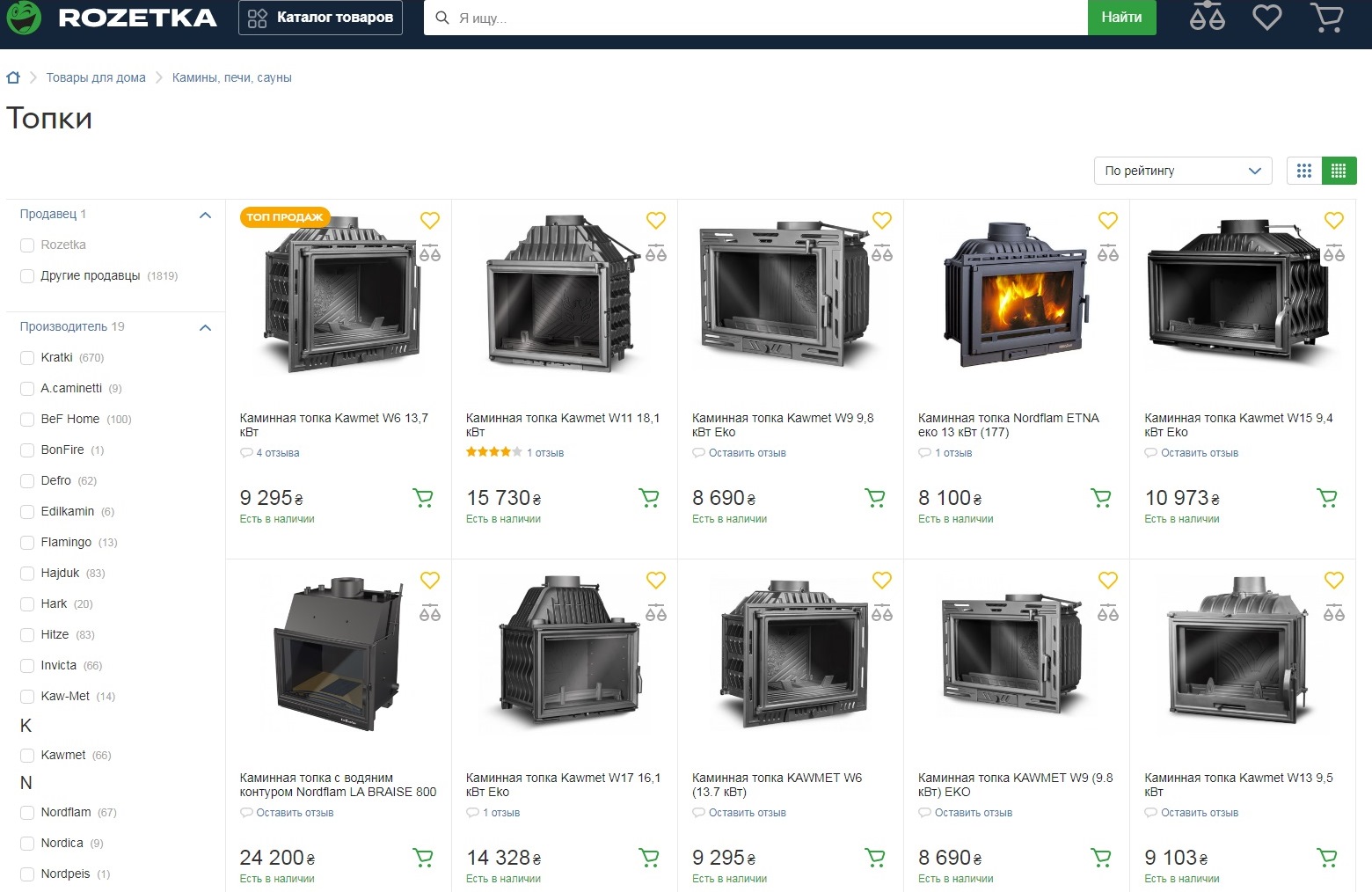1372x892 pixels.
Task: Add Kawmet W15 9,4 кВт Eko to wishlist
Action: [x=1333, y=220]
